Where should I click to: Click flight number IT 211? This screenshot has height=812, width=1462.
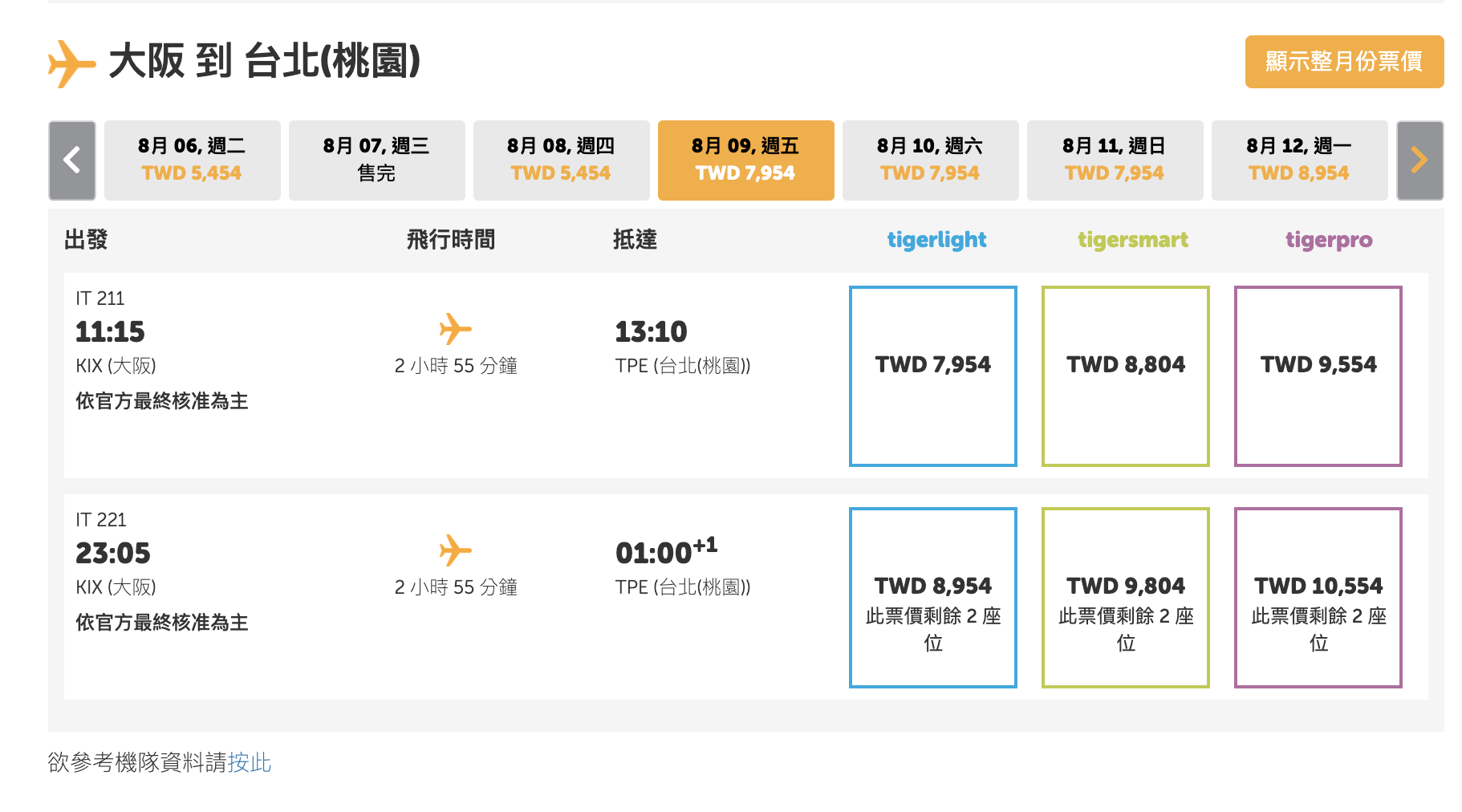100,298
